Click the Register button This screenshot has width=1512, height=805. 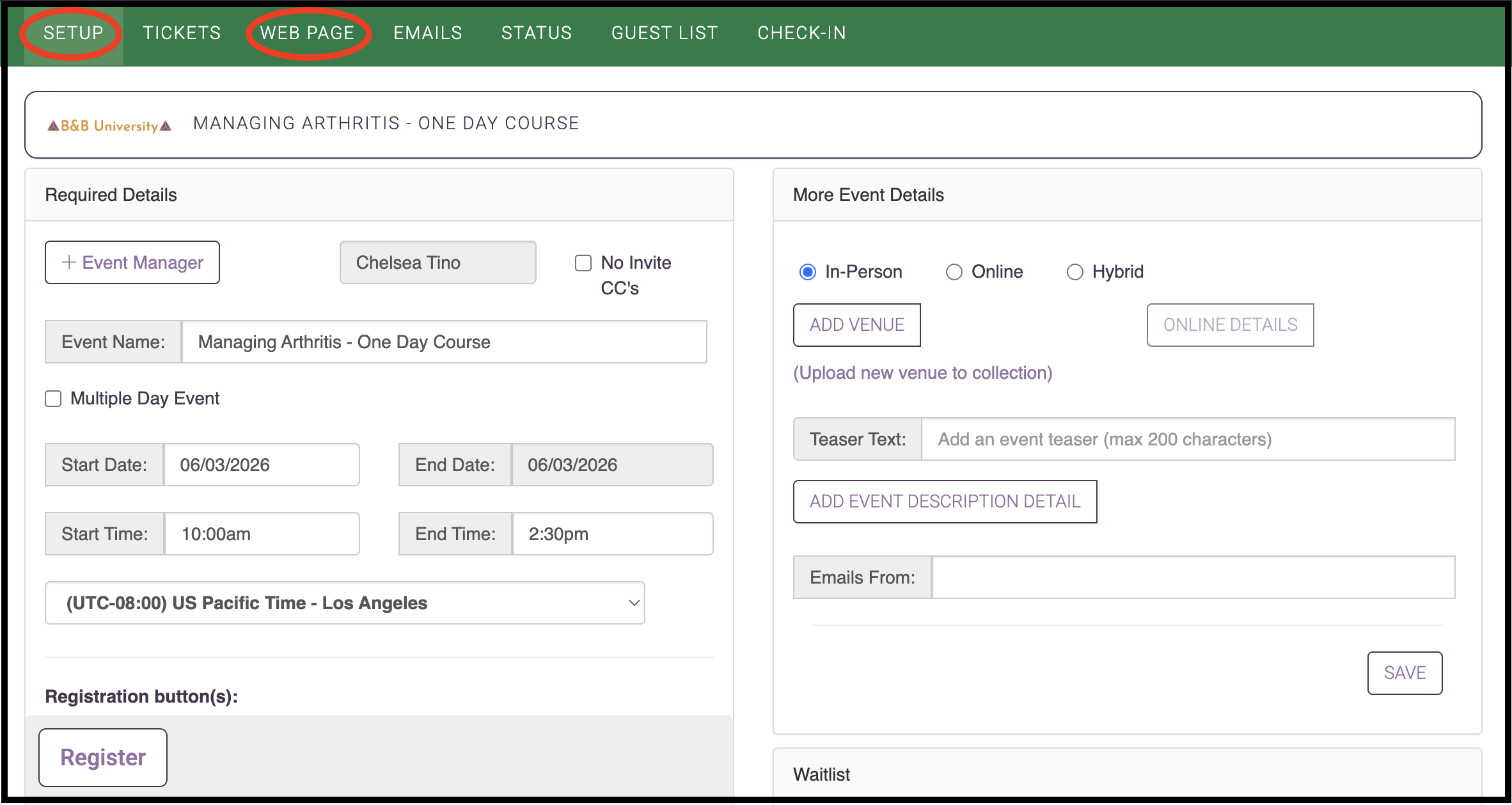pyautogui.click(x=103, y=758)
